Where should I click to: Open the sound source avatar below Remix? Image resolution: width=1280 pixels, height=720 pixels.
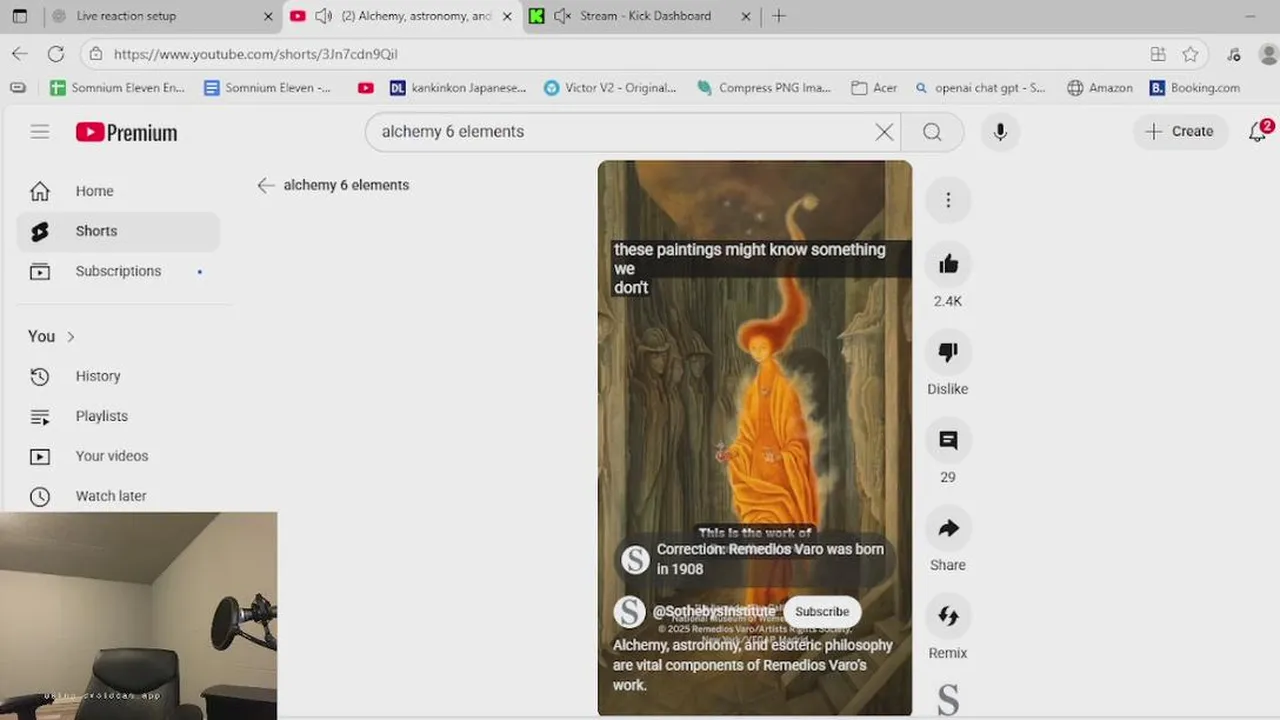(948, 700)
